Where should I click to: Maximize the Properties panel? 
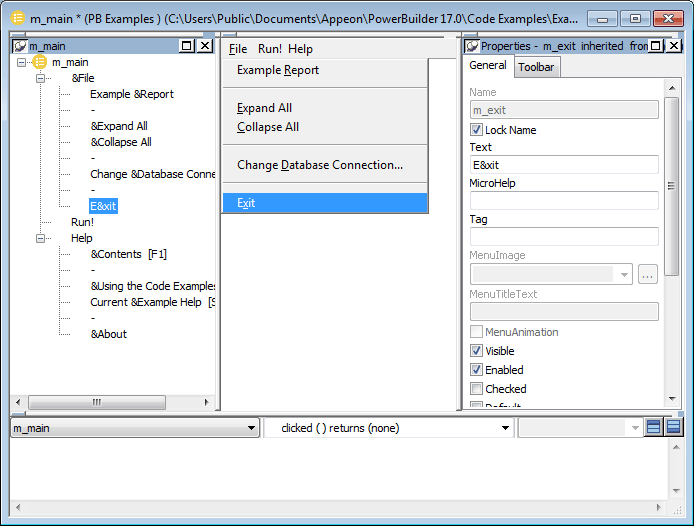point(656,46)
